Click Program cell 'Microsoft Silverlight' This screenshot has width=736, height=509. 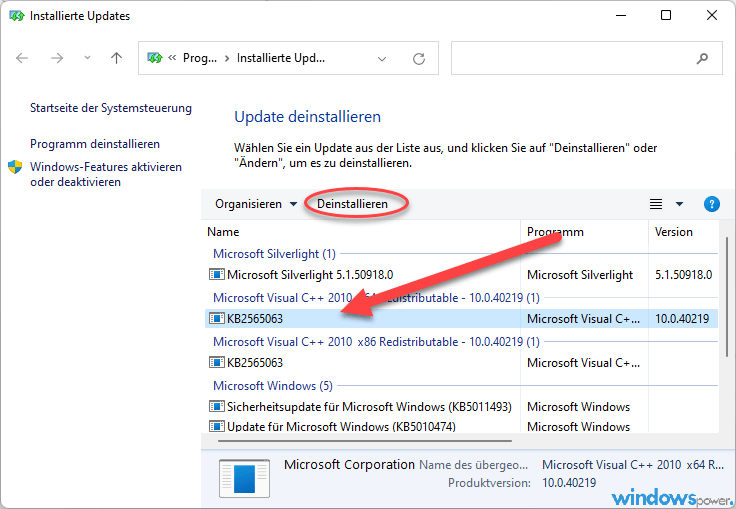580,275
